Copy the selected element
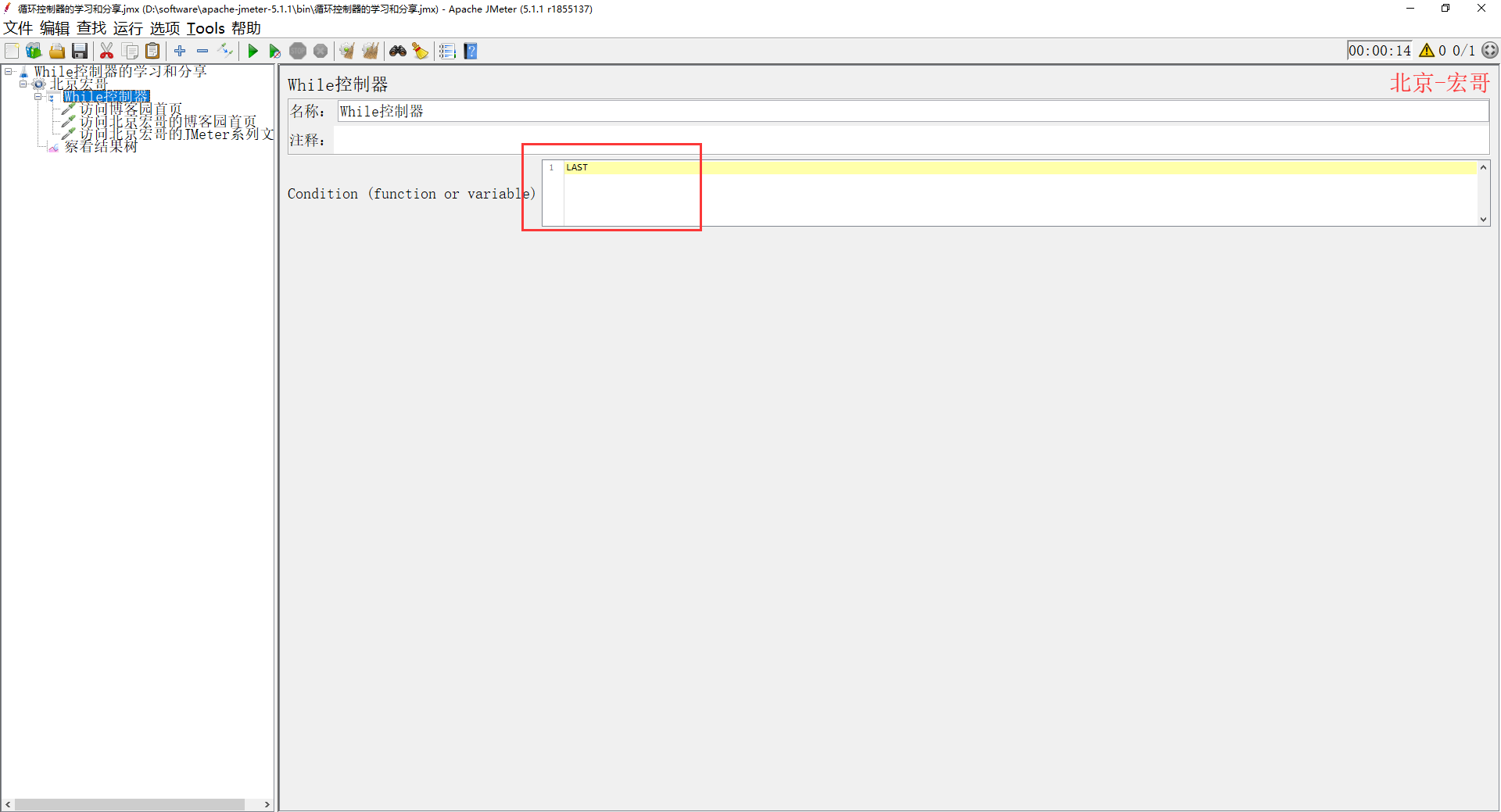Viewport: 1501px width, 812px height. click(131, 51)
